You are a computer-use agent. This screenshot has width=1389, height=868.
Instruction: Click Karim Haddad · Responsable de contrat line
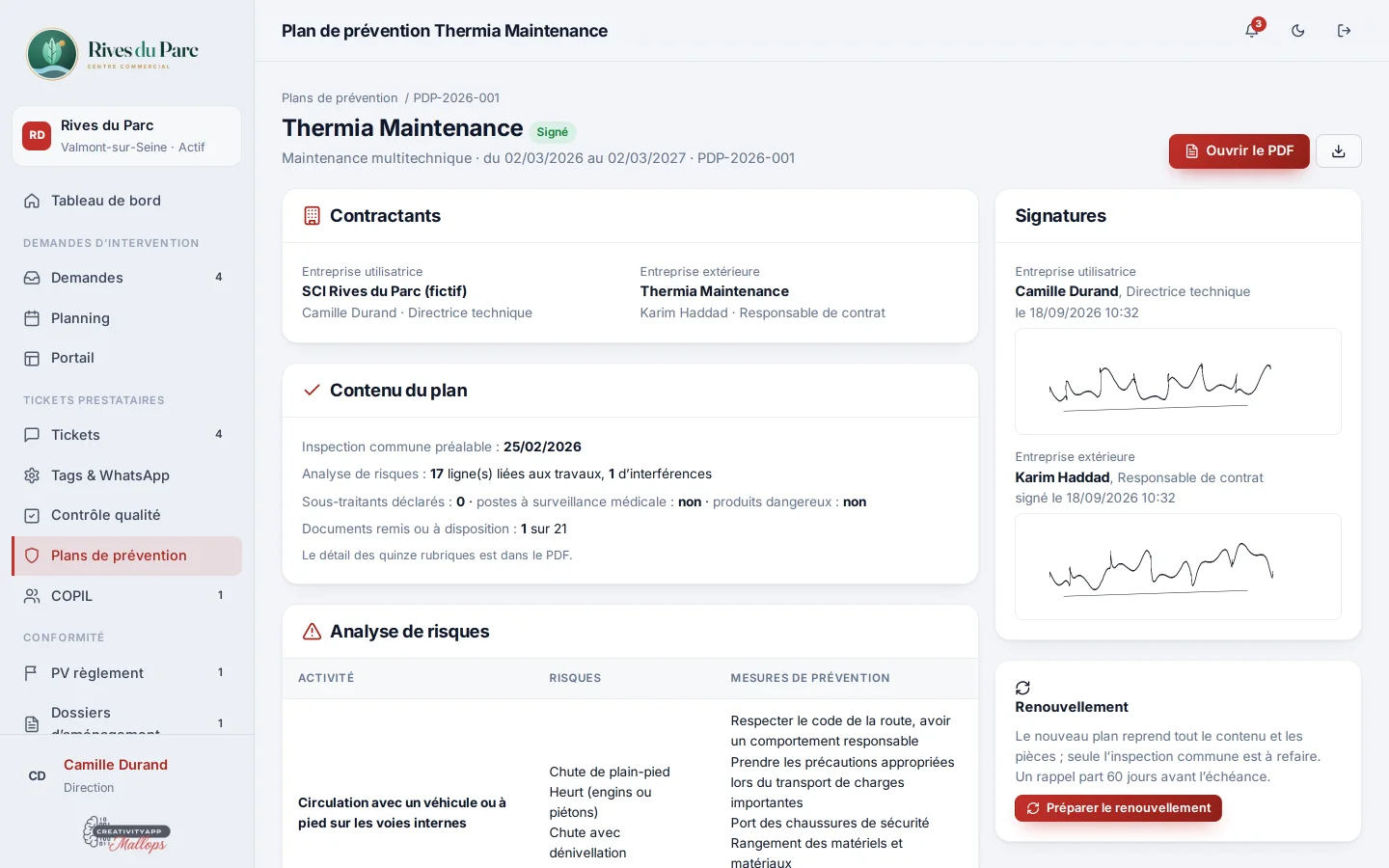point(763,312)
